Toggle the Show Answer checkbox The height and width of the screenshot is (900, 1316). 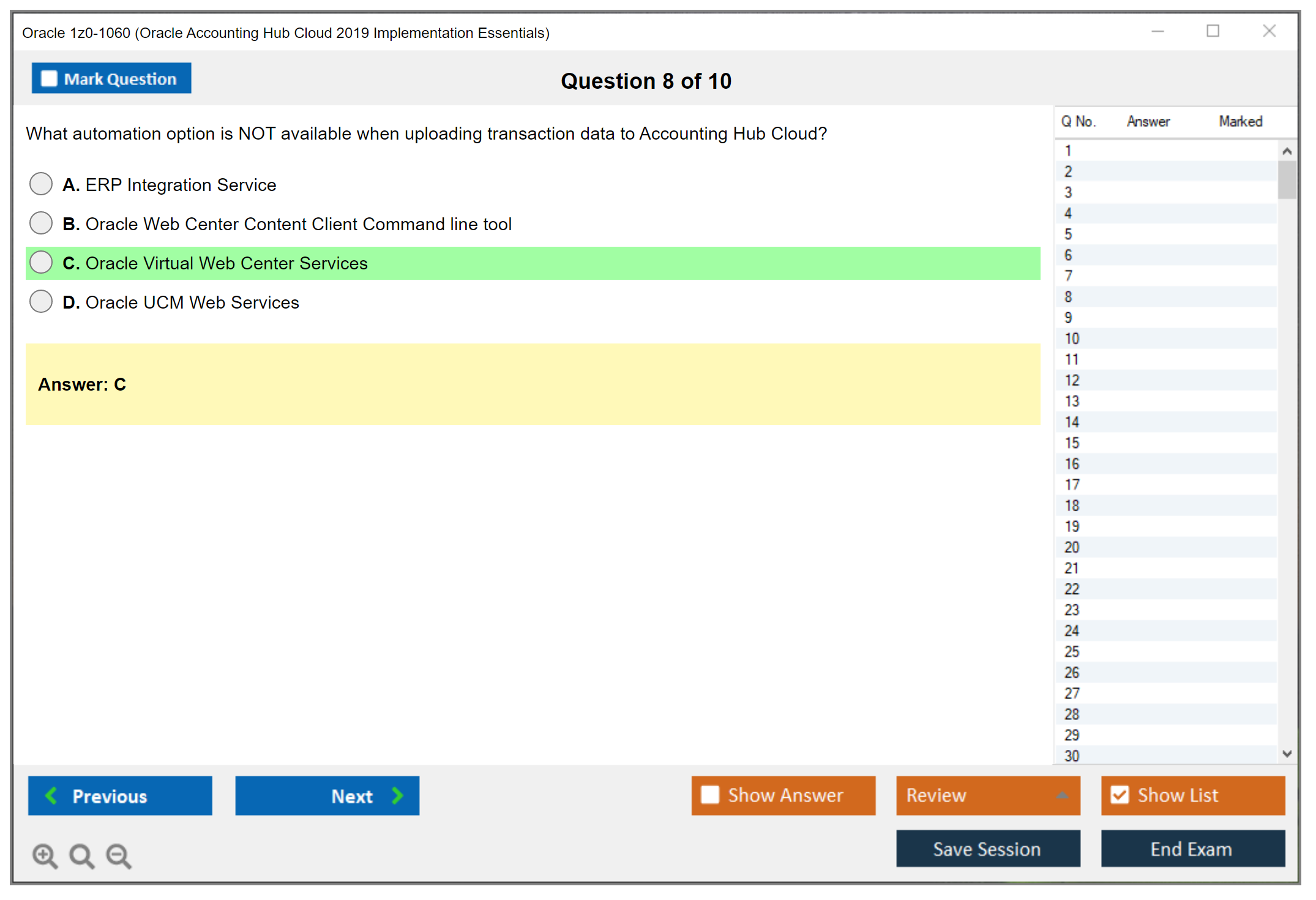710,795
